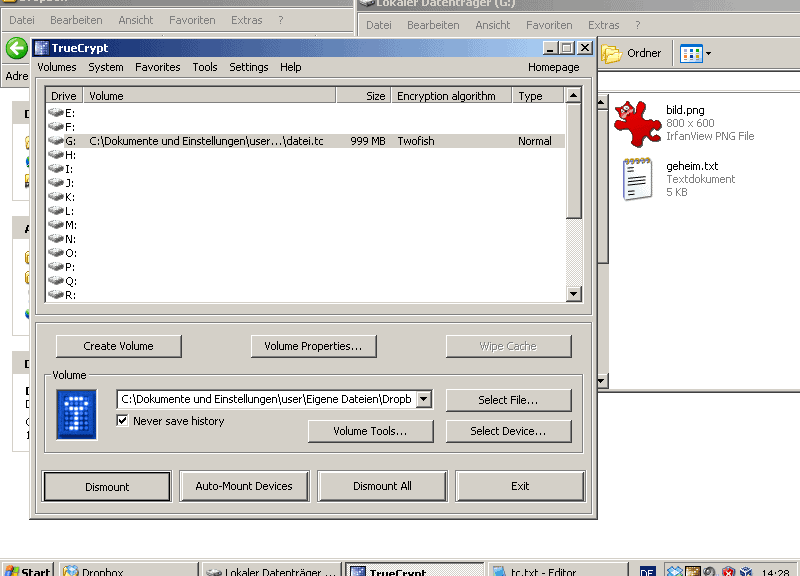This screenshot has width=800, height=576.
Task: Open Extras menu in Lokaler Datenträger window
Action: (604, 25)
